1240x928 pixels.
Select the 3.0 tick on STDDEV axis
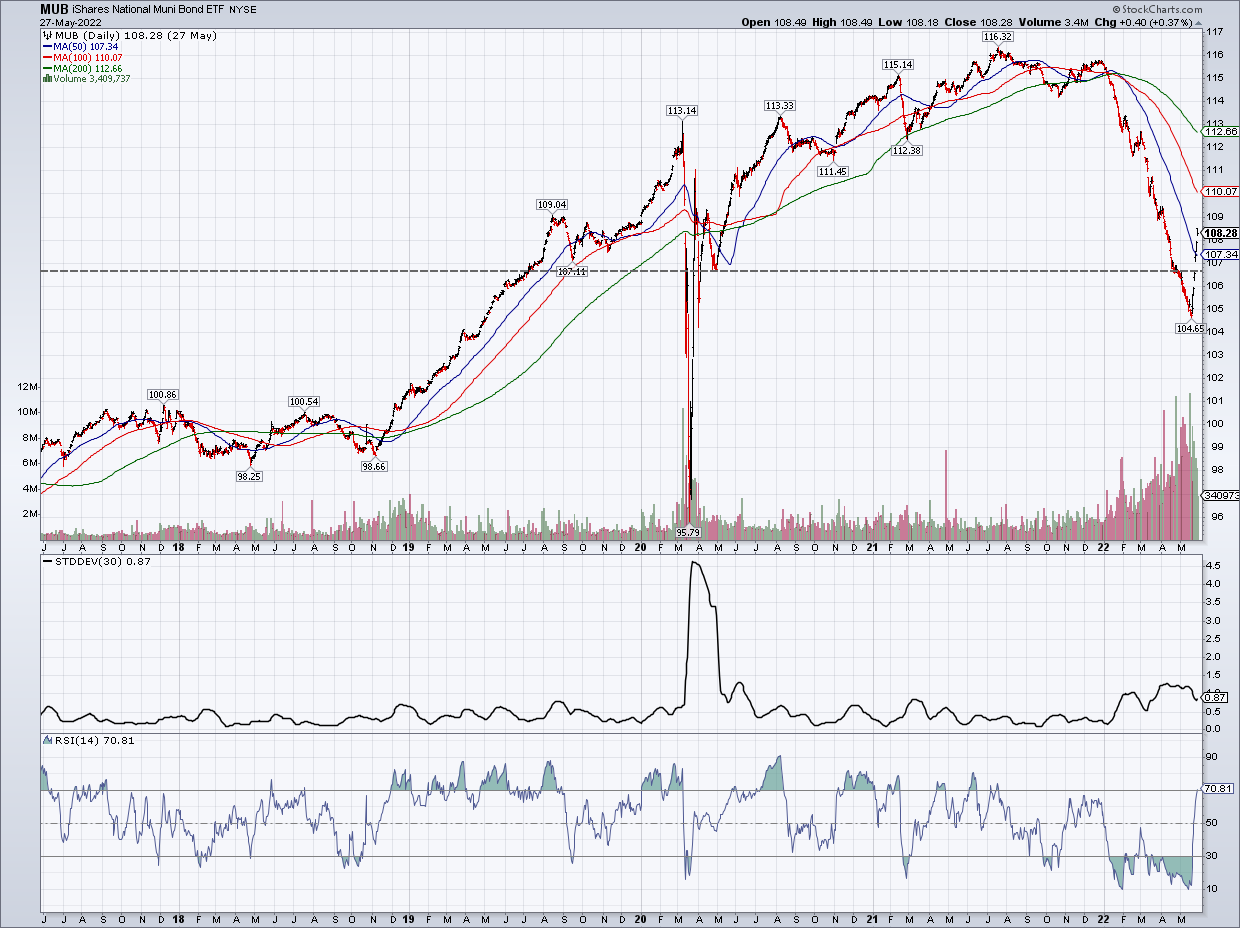coord(1211,620)
